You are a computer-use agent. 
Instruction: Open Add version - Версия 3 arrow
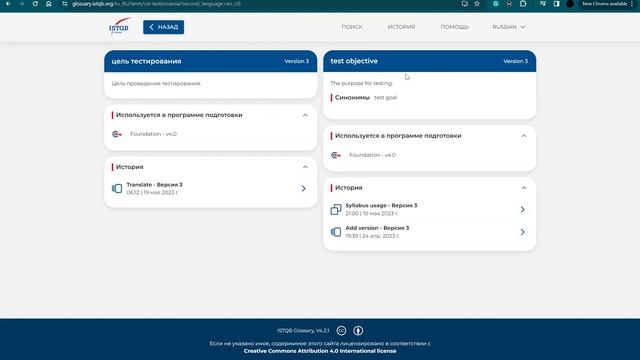pos(522,232)
